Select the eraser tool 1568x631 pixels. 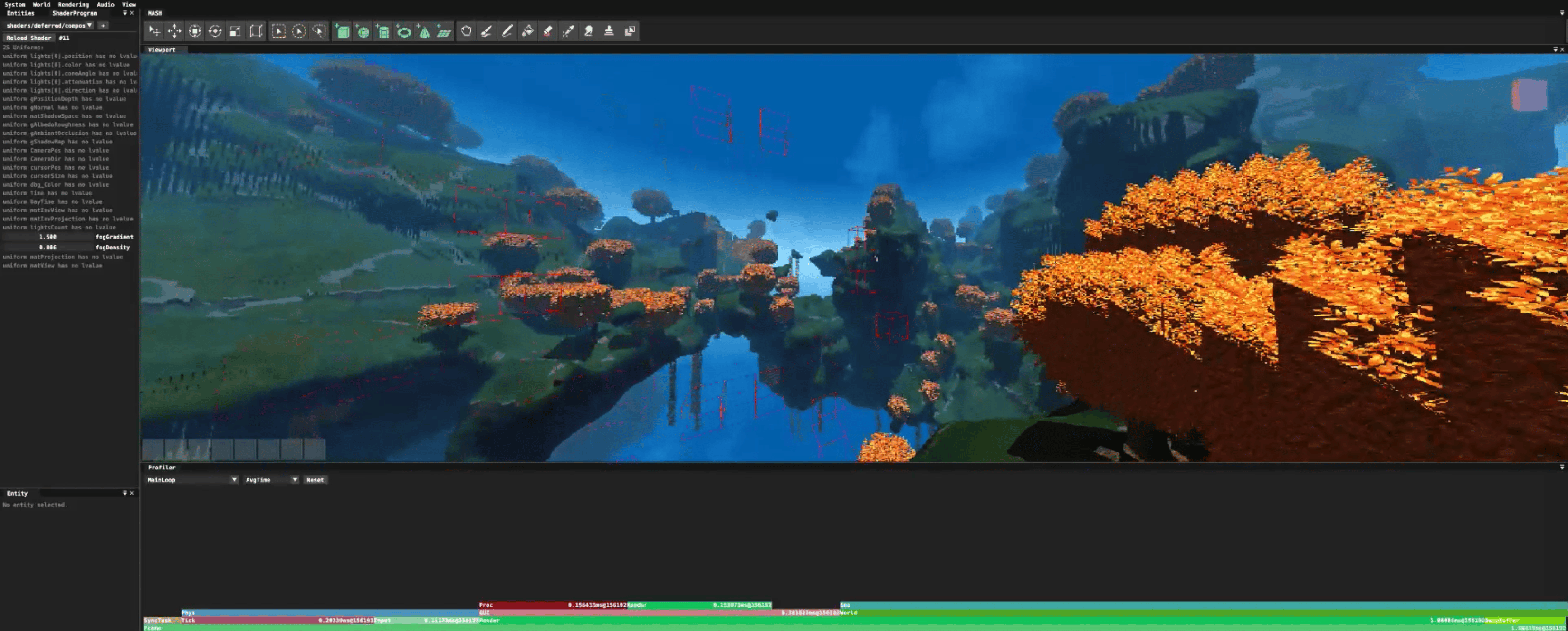[x=548, y=31]
